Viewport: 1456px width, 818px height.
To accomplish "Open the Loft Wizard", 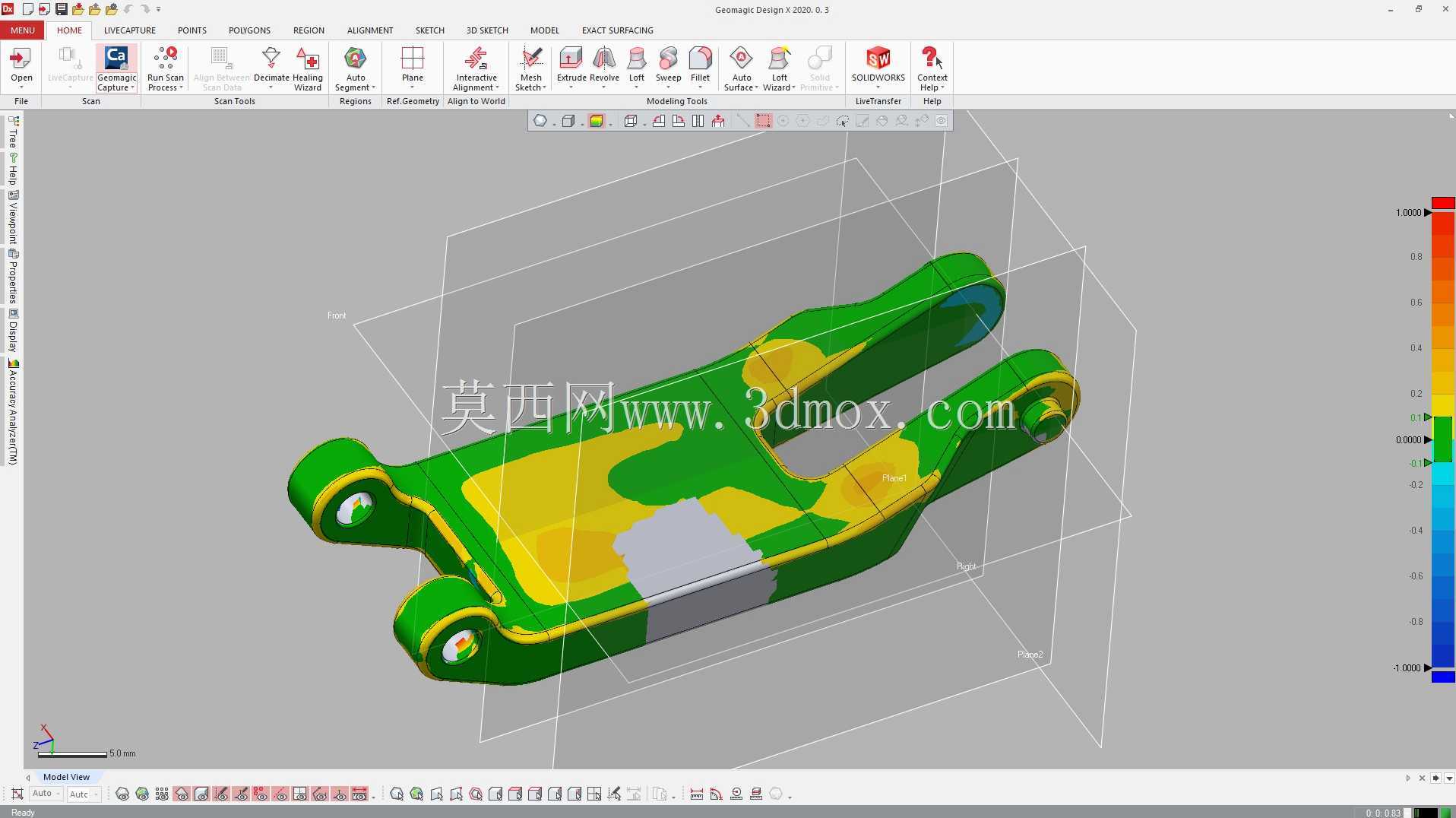I will click(779, 68).
